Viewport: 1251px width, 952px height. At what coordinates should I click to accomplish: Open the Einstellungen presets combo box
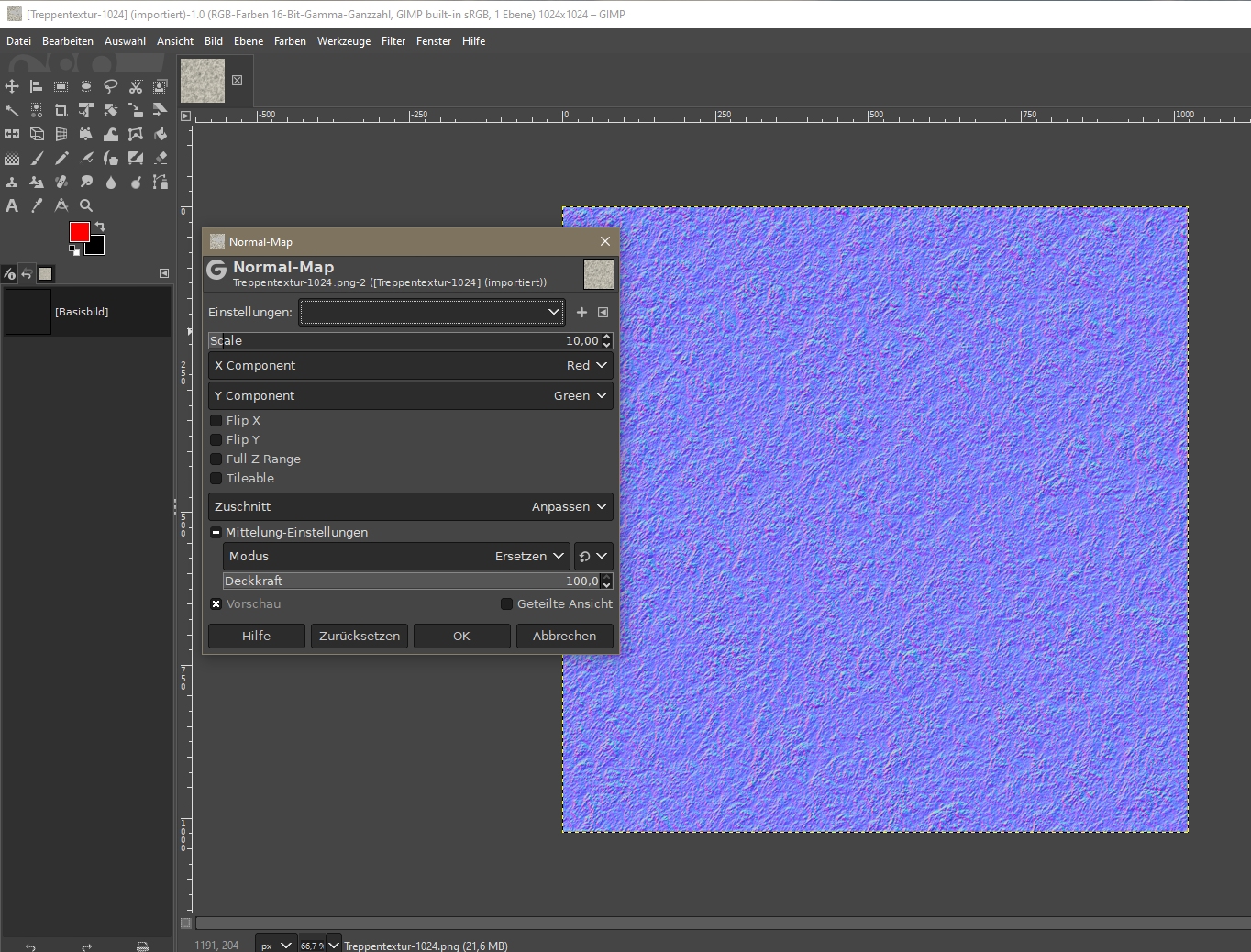(x=432, y=312)
